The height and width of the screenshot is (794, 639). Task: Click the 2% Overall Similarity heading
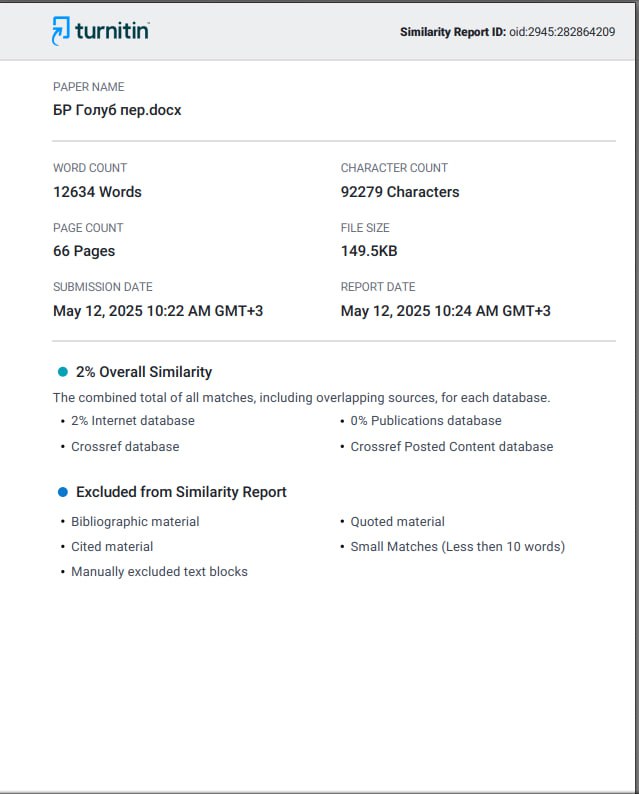pos(144,372)
